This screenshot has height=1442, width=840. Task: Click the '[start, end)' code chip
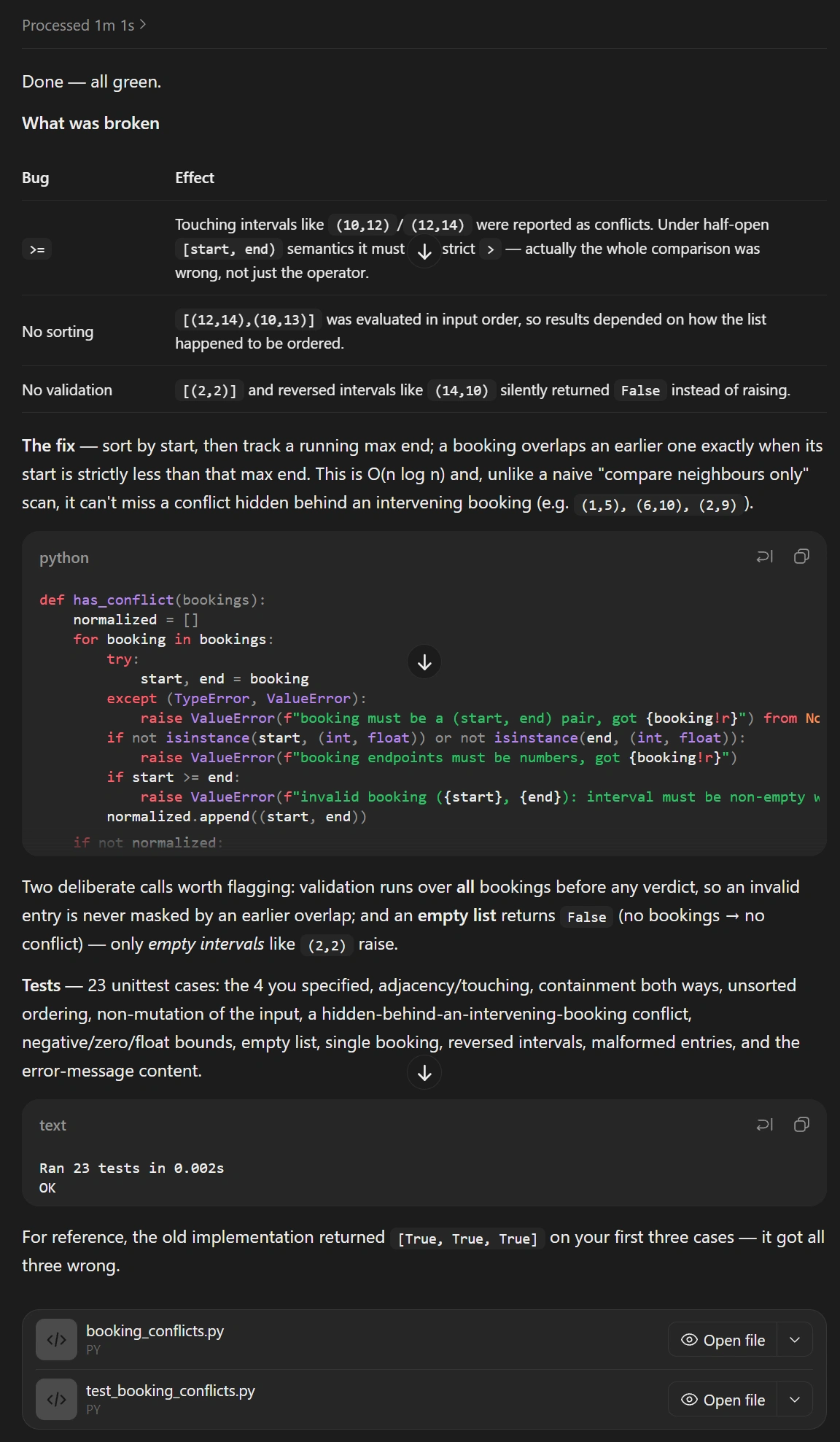[x=229, y=249]
